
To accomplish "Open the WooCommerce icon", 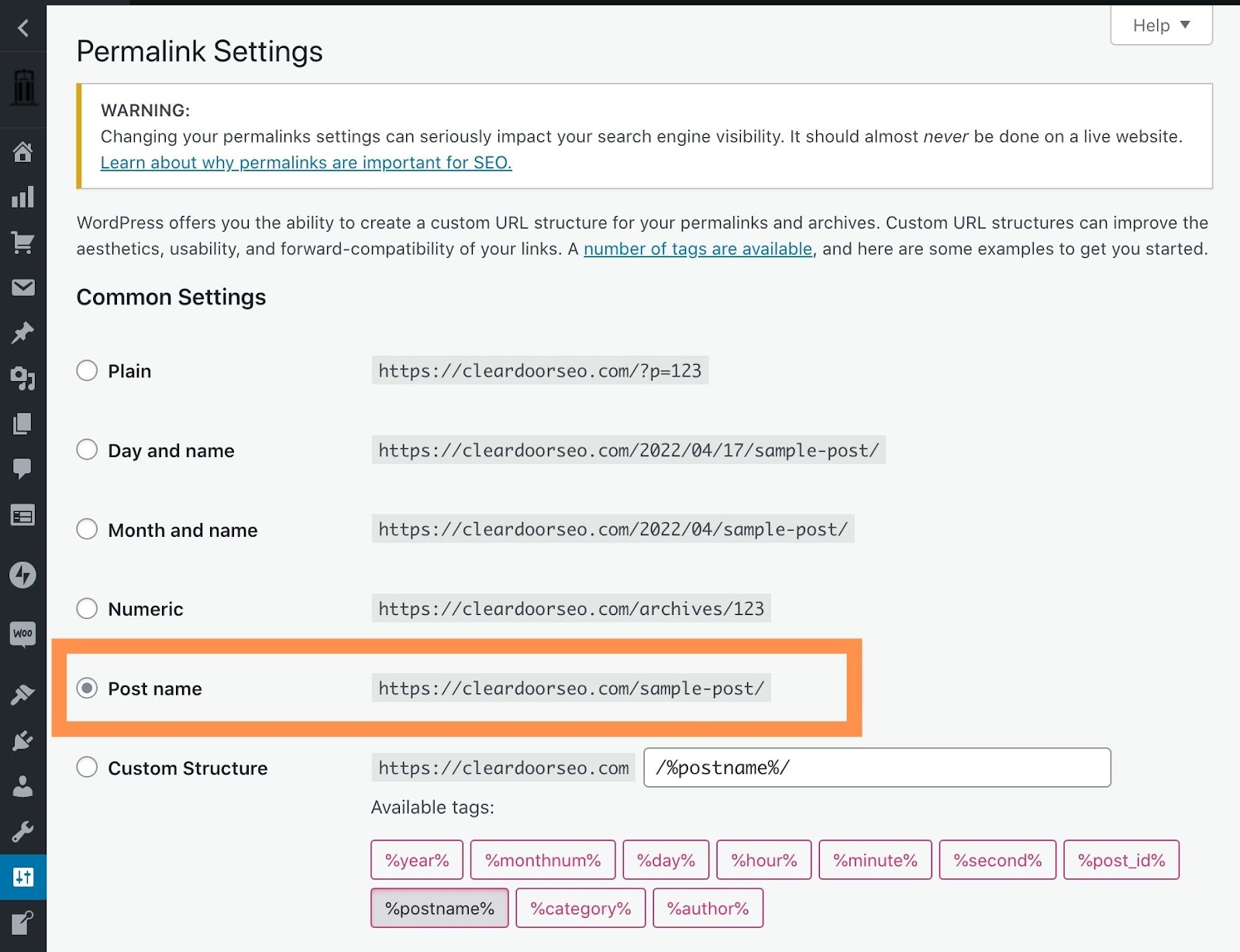I will tap(23, 634).
